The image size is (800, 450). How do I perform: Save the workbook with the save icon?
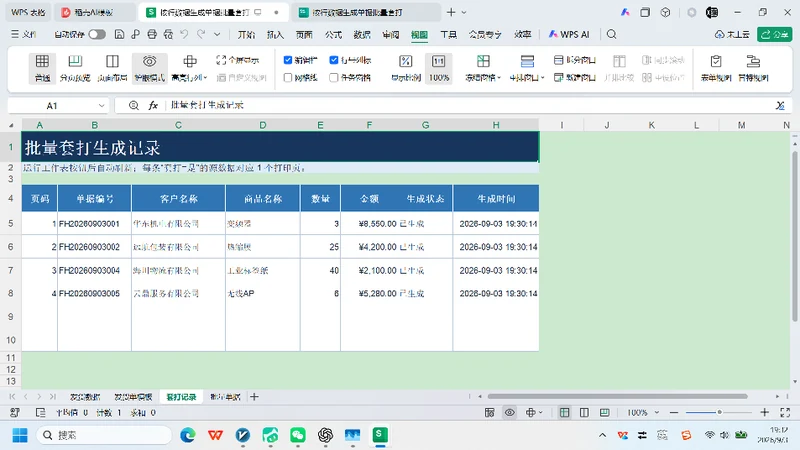[119, 34]
